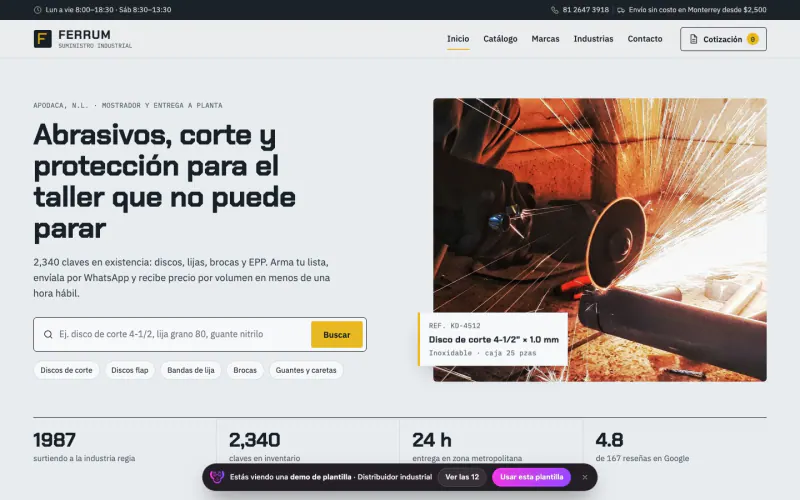Image resolution: width=800 pixels, height=500 pixels.
Task: Click the 1987 statistic
Action: (84, 447)
